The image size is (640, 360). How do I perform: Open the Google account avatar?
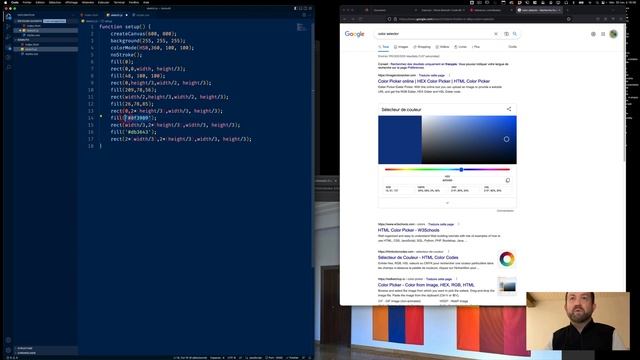point(613,34)
